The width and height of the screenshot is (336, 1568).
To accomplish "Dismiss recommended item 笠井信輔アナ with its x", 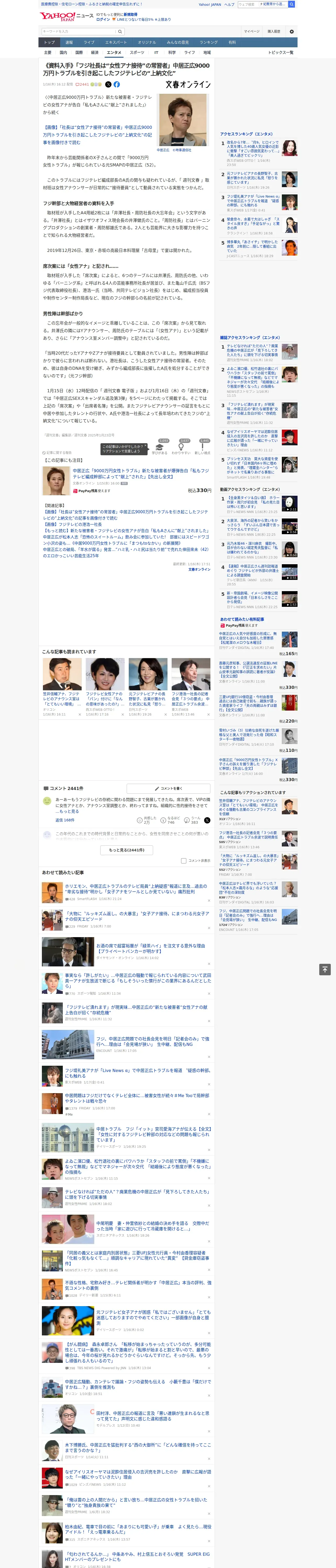I will pos(79,714).
